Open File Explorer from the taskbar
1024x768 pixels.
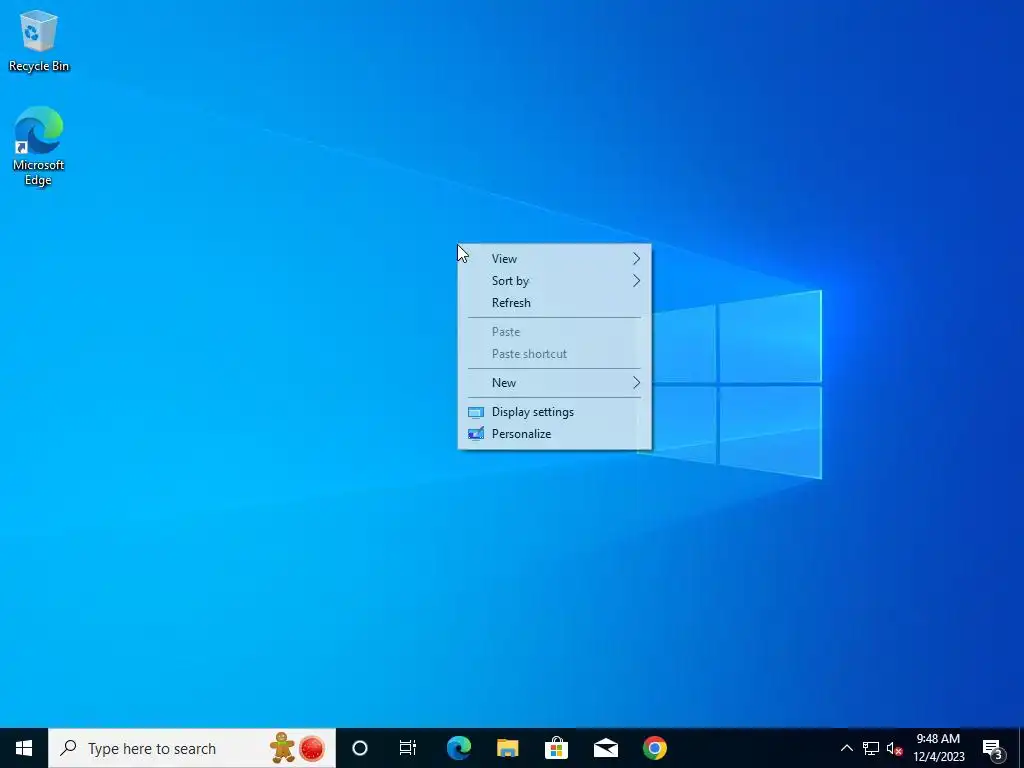[x=507, y=748]
